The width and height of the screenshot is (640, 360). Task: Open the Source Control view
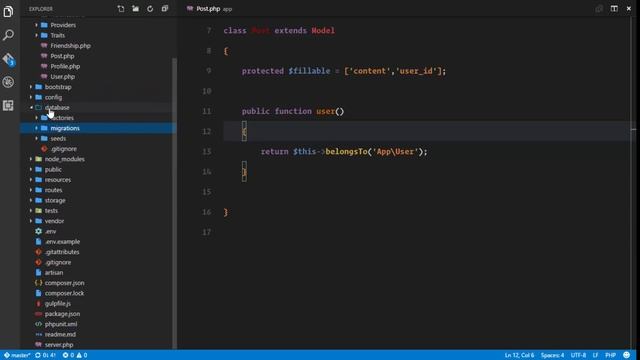coord(8,60)
